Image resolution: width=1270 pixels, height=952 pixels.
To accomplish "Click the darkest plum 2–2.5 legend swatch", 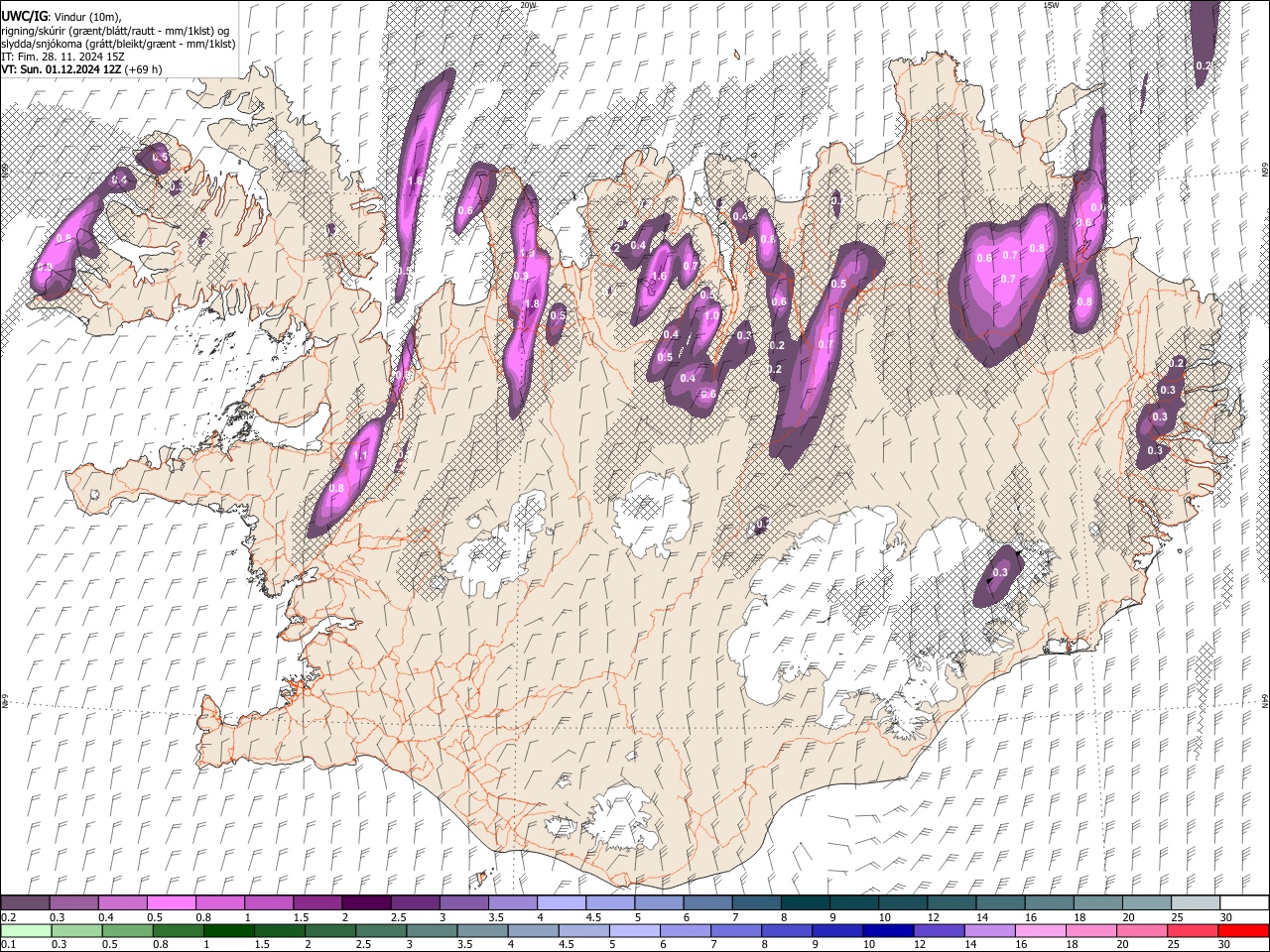I will (x=365, y=902).
